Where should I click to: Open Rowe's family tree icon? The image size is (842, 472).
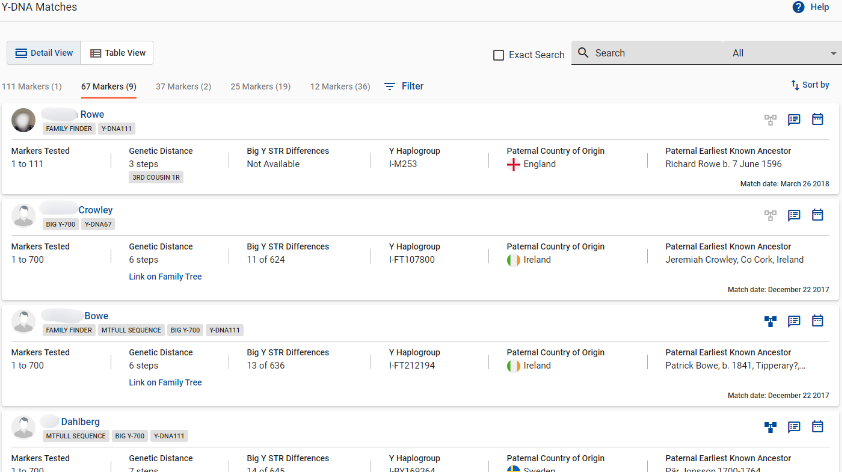770,120
